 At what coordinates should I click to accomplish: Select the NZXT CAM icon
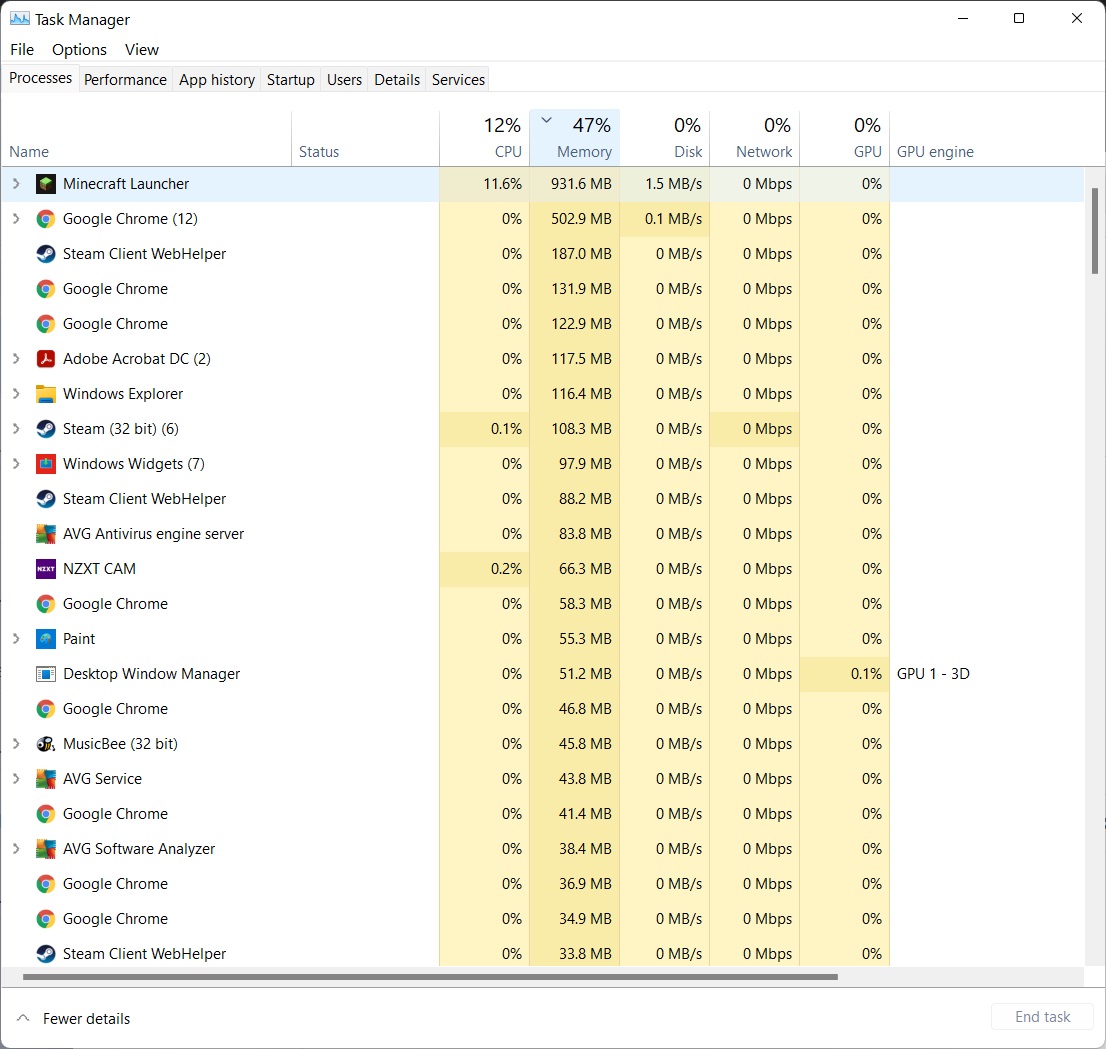(x=45, y=569)
